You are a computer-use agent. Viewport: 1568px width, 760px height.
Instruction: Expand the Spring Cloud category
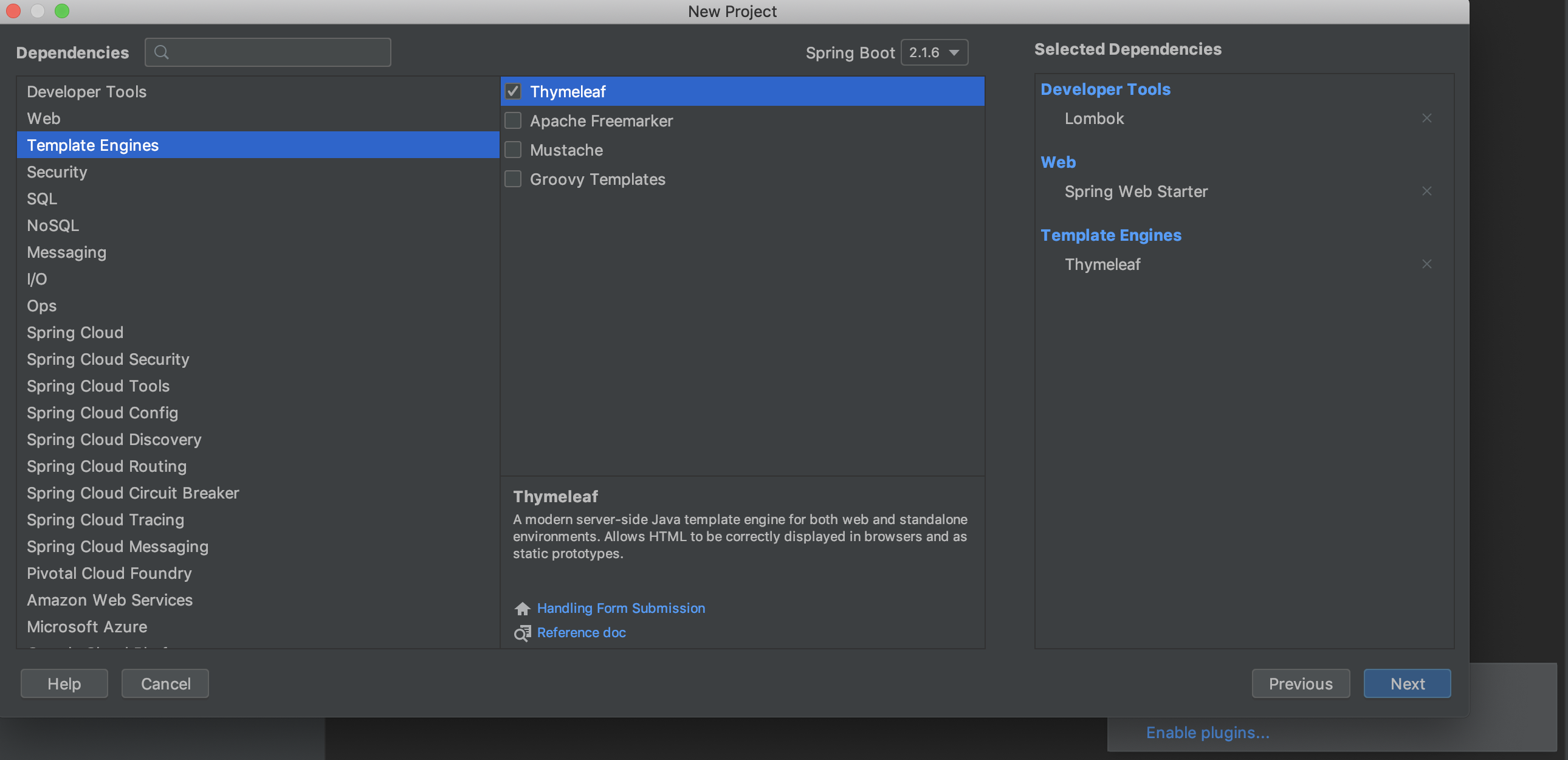(x=75, y=332)
